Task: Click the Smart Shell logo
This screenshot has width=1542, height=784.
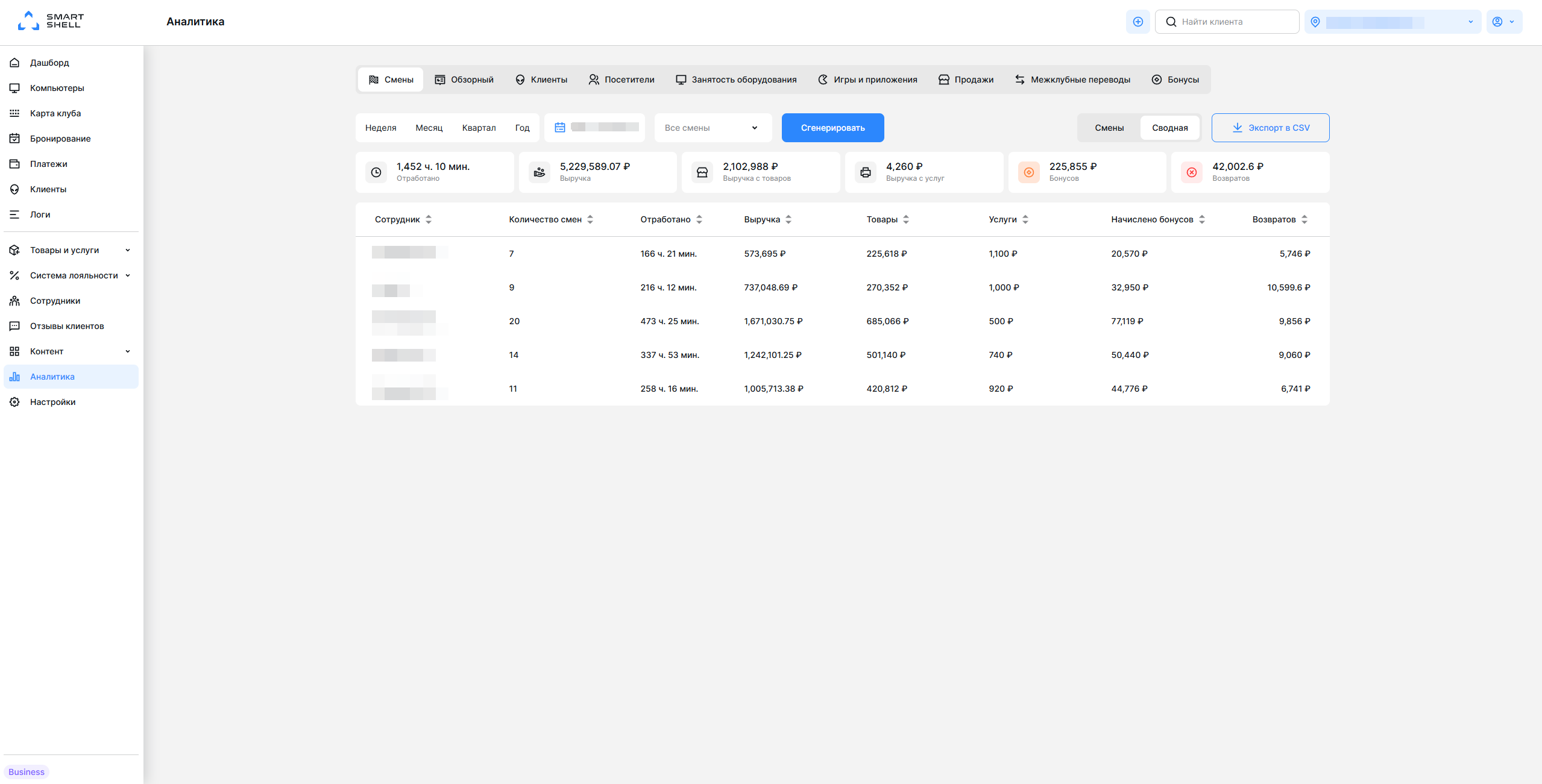Action: click(x=51, y=21)
